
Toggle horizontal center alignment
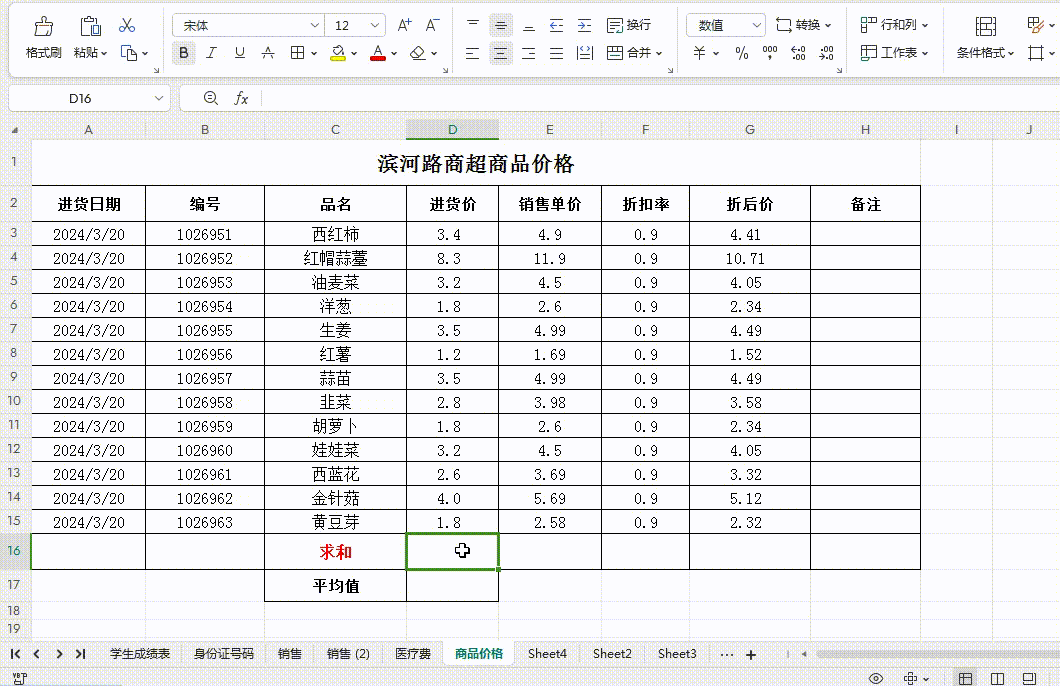click(x=501, y=53)
